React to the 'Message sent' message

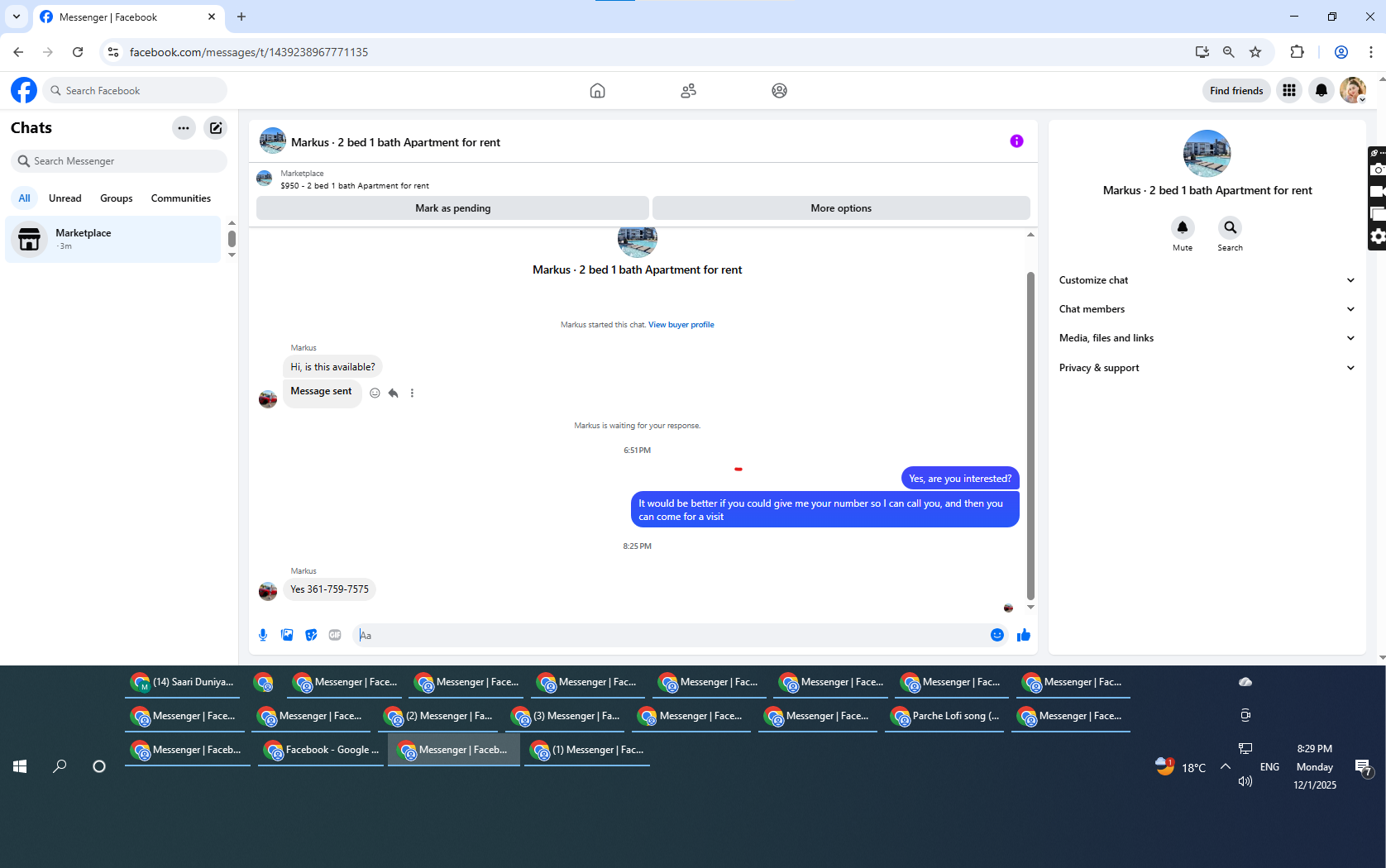[x=375, y=393]
